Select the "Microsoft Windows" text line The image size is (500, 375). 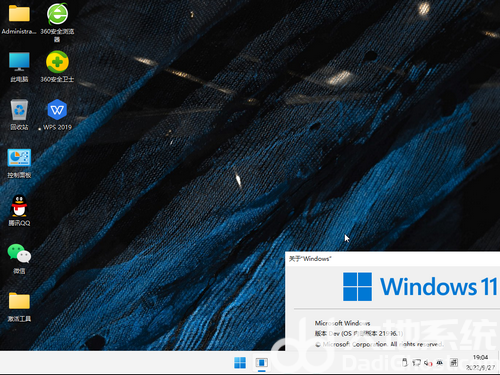342,323
